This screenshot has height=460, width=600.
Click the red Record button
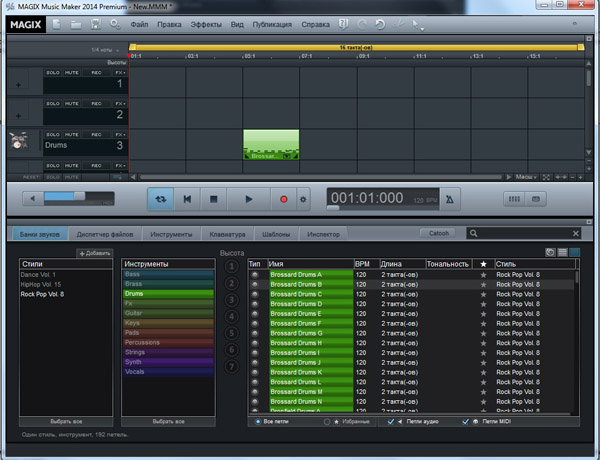pos(283,199)
